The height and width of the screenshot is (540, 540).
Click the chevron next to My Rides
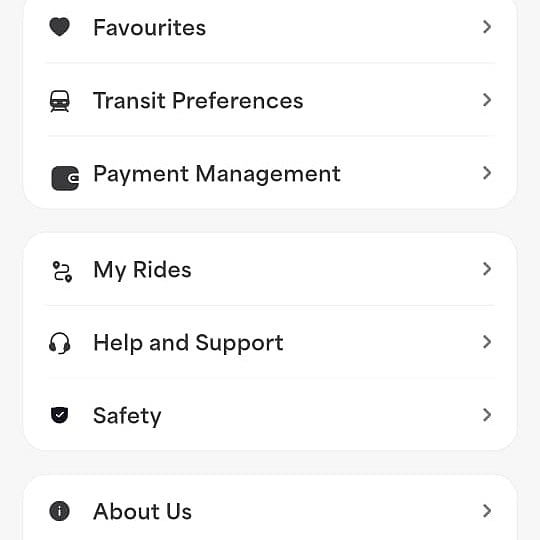tap(487, 269)
